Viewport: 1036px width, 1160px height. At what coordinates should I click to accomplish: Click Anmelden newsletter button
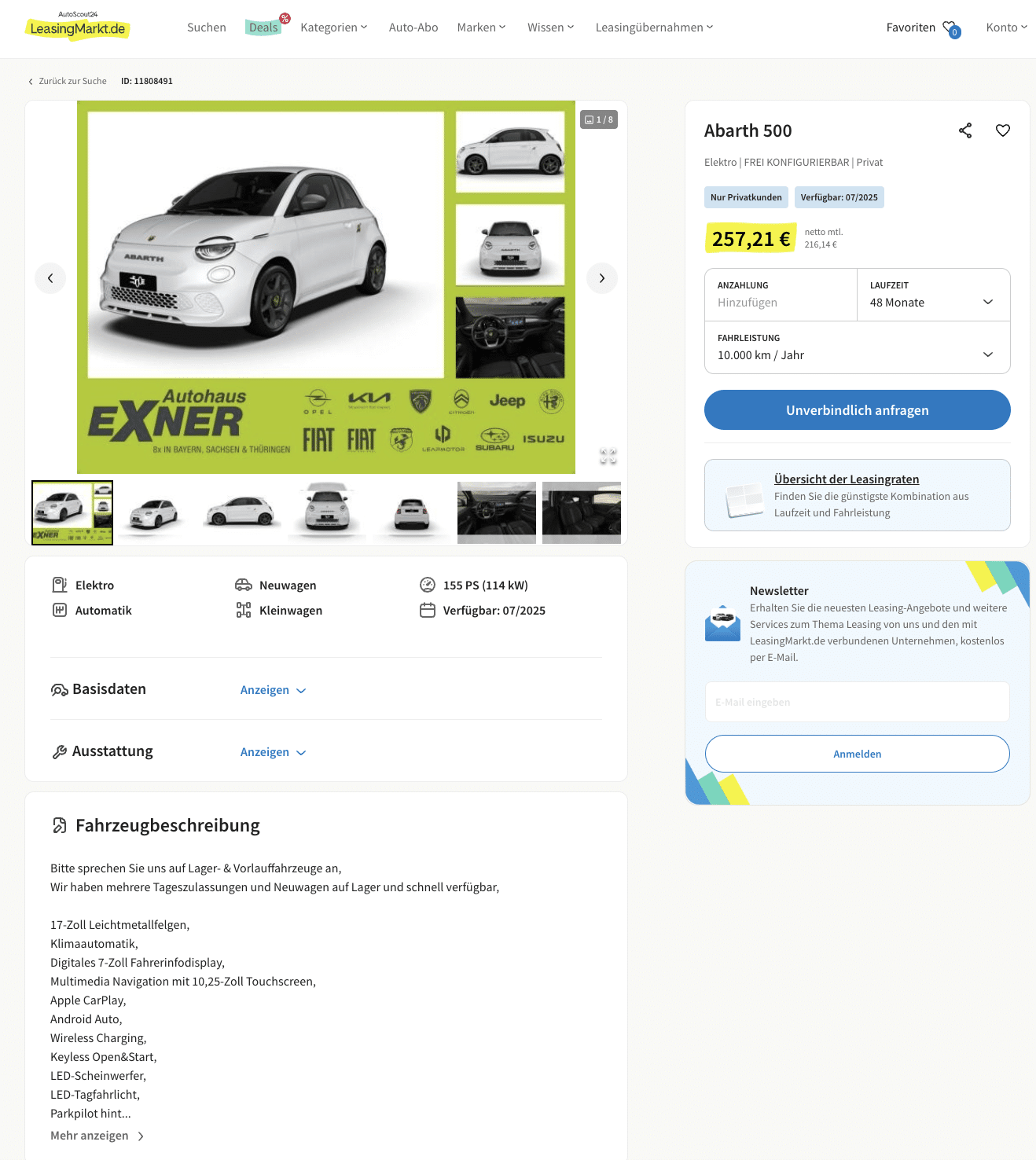coord(858,754)
